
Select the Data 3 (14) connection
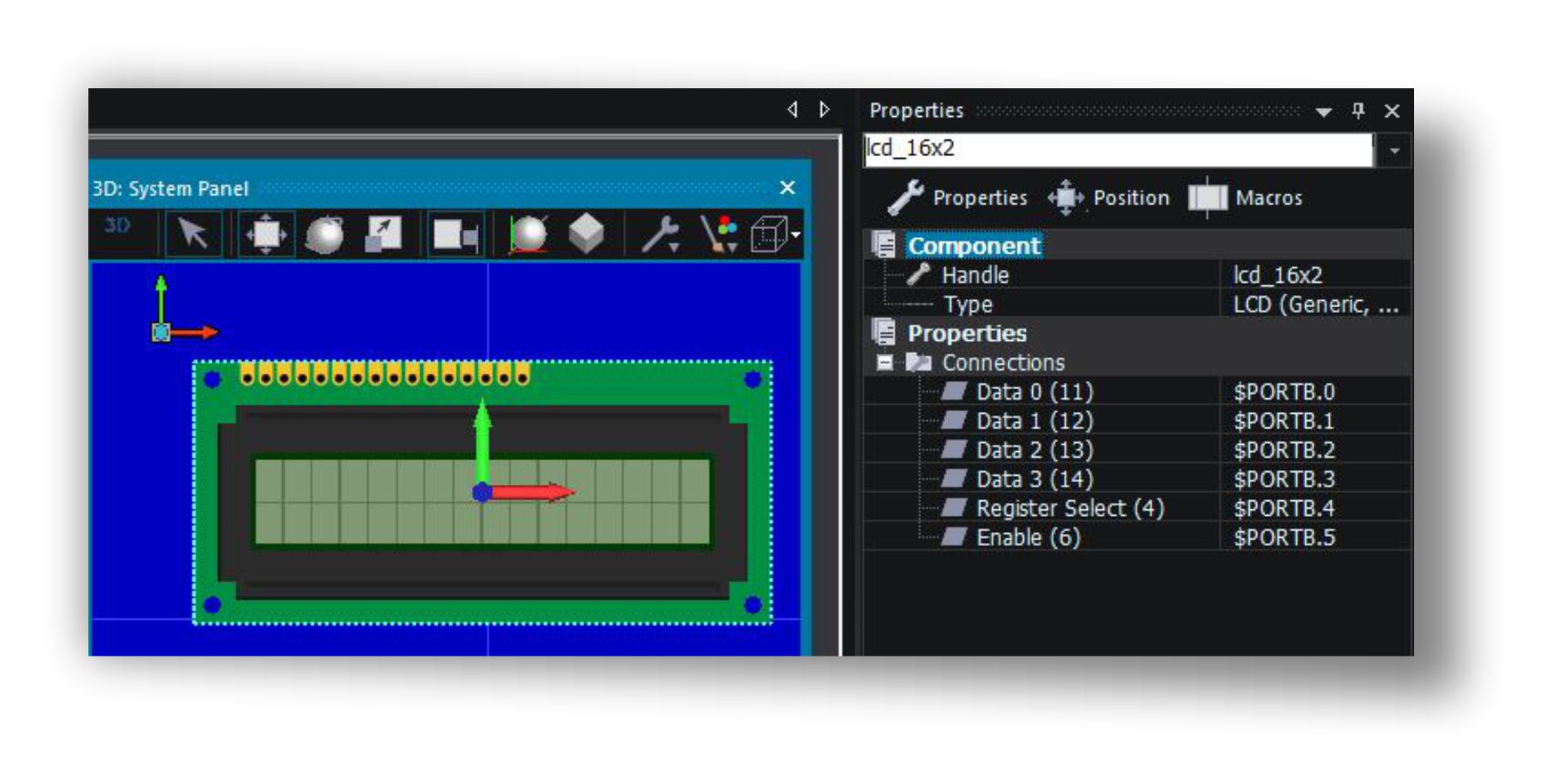1035,479
